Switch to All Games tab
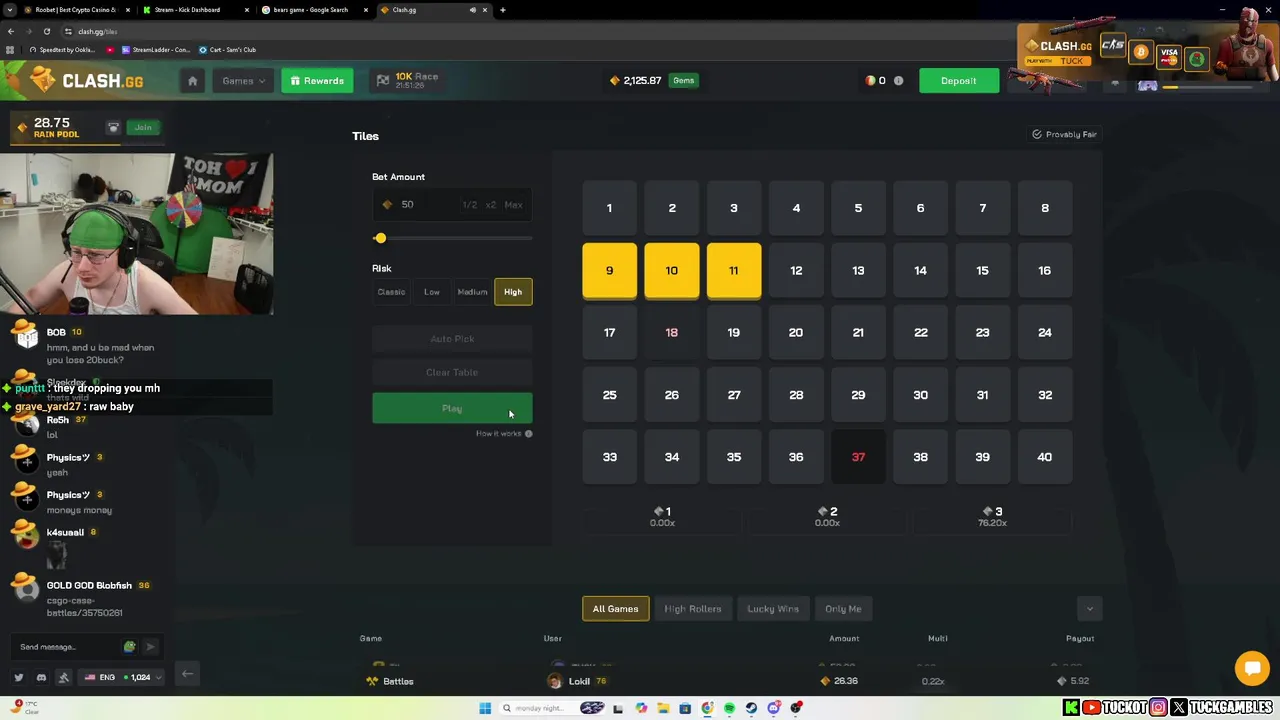This screenshot has height=720, width=1280. point(615,609)
